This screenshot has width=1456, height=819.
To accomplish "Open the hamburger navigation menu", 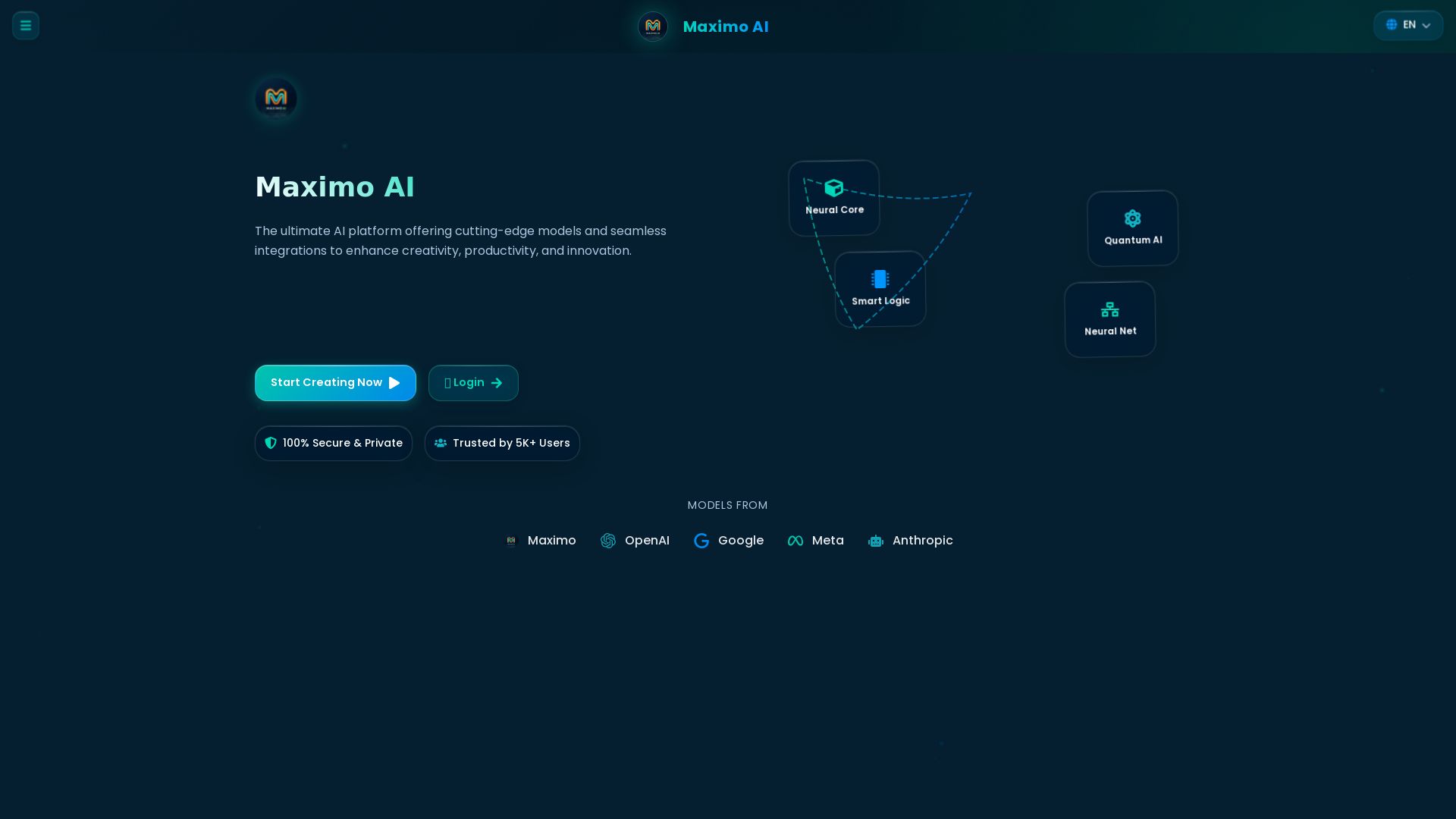I will pyautogui.click(x=25, y=25).
